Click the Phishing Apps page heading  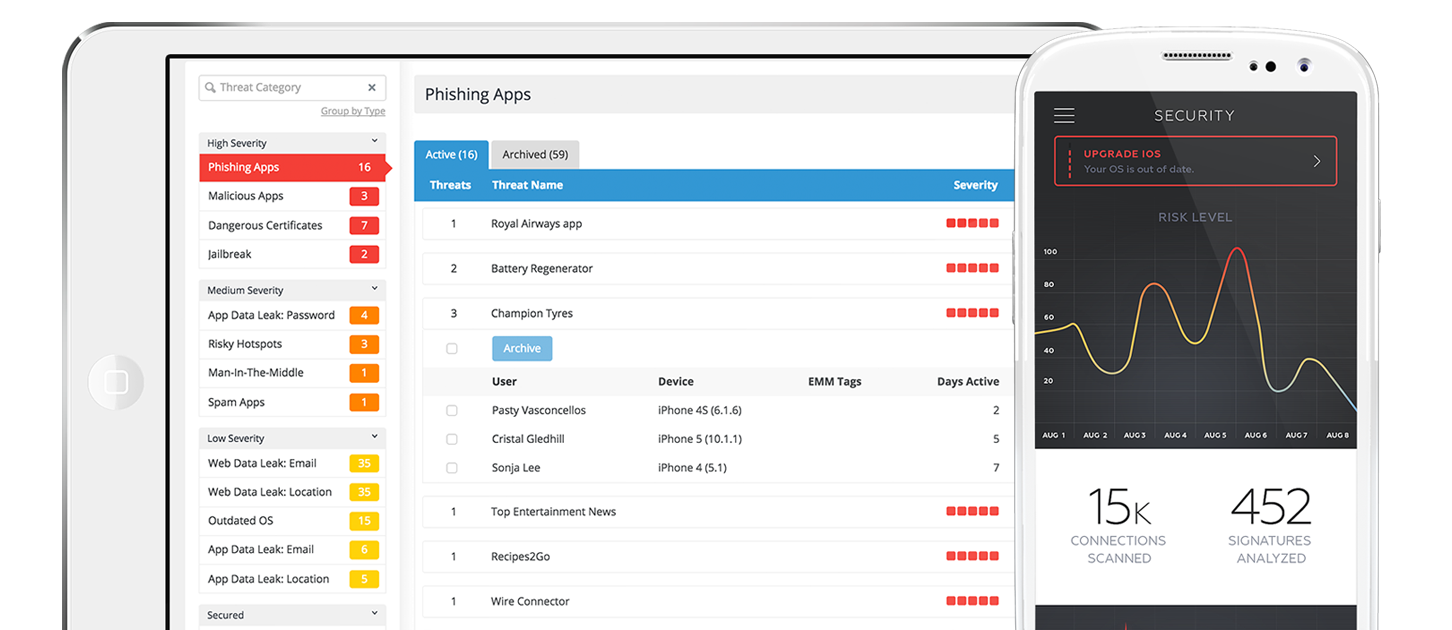point(478,95)
